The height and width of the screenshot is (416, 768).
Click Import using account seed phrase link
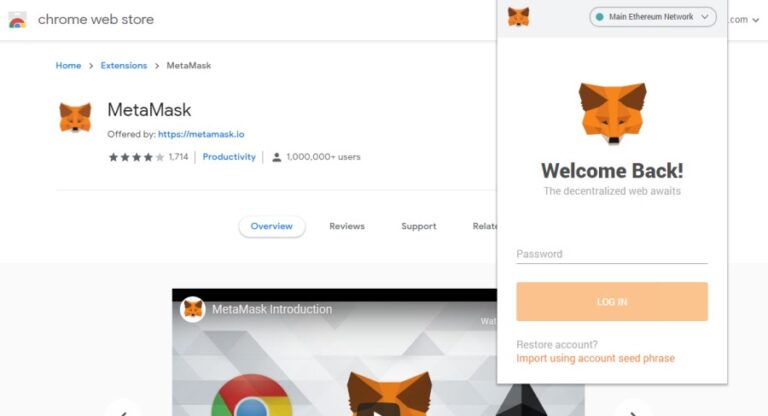click(596, 359)
